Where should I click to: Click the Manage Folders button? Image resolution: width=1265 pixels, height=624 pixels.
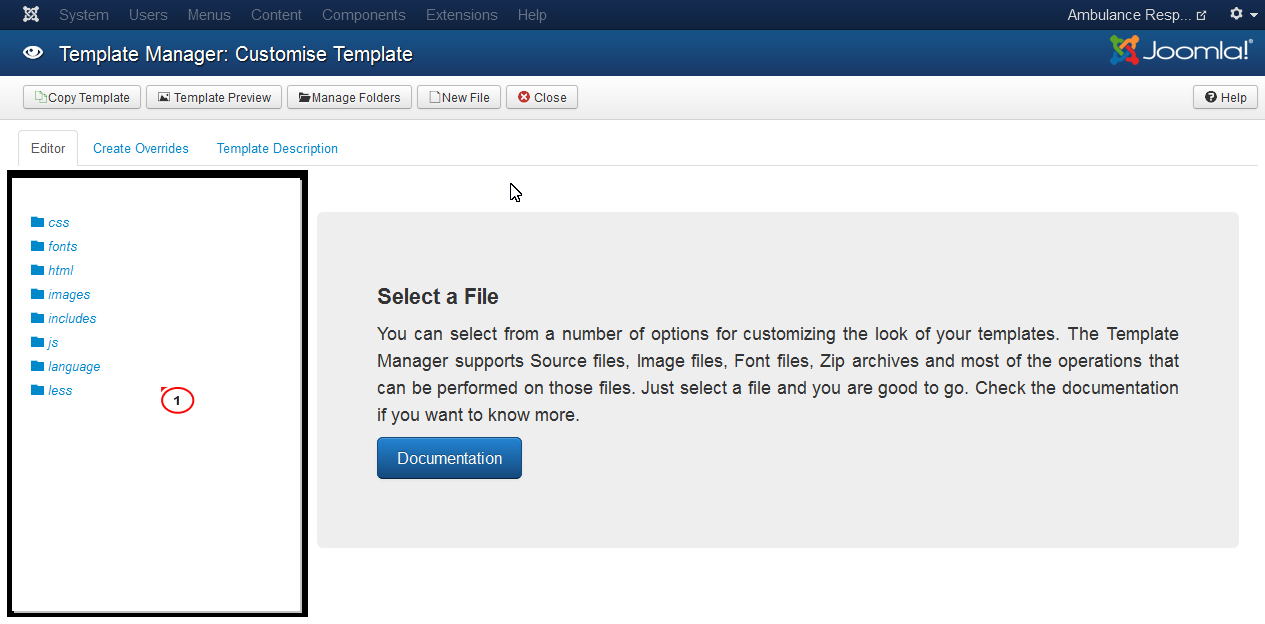pyautogui.click(x=349, y=97)
